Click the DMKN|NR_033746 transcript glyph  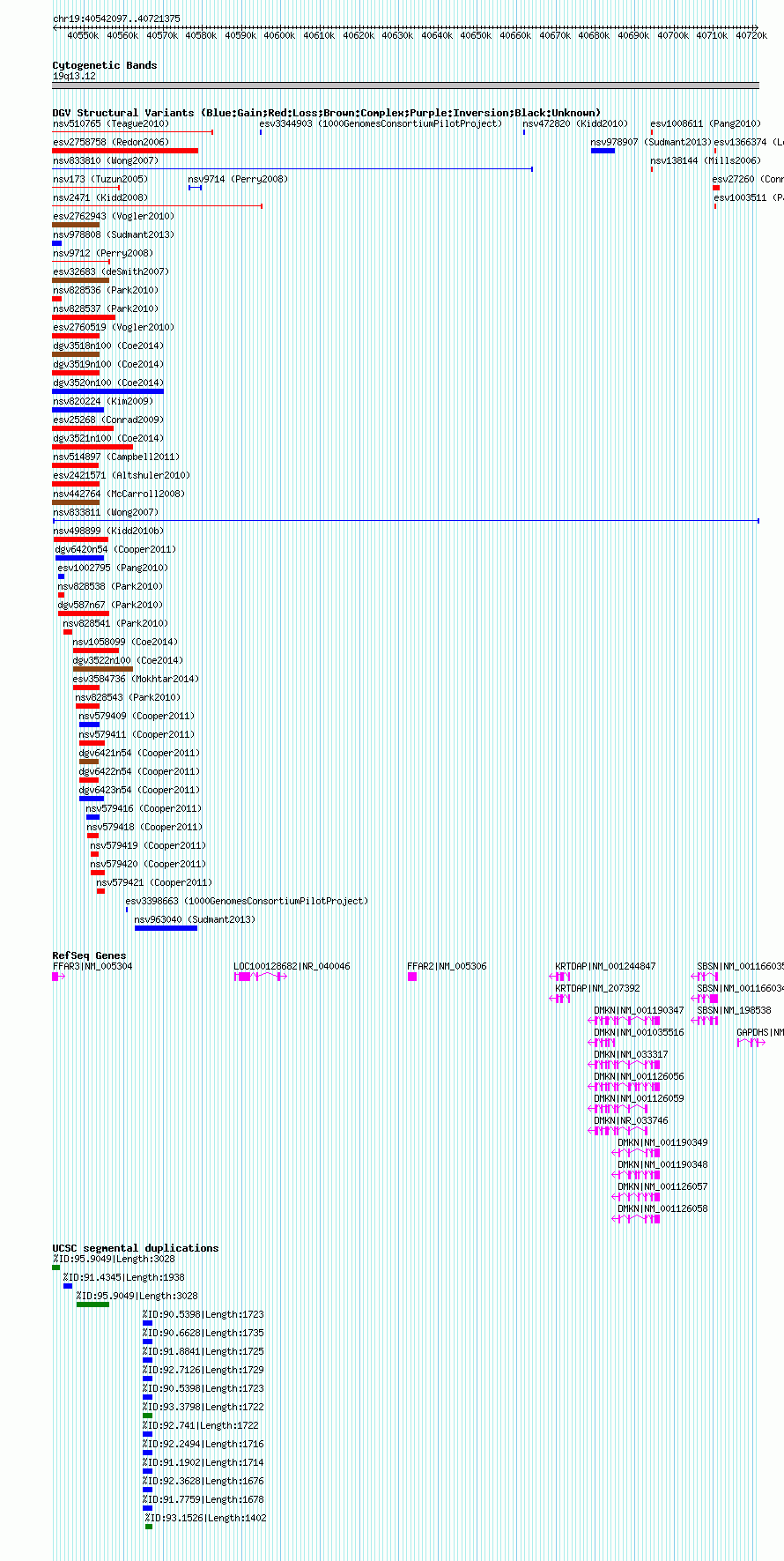(x=618, y=1131)
